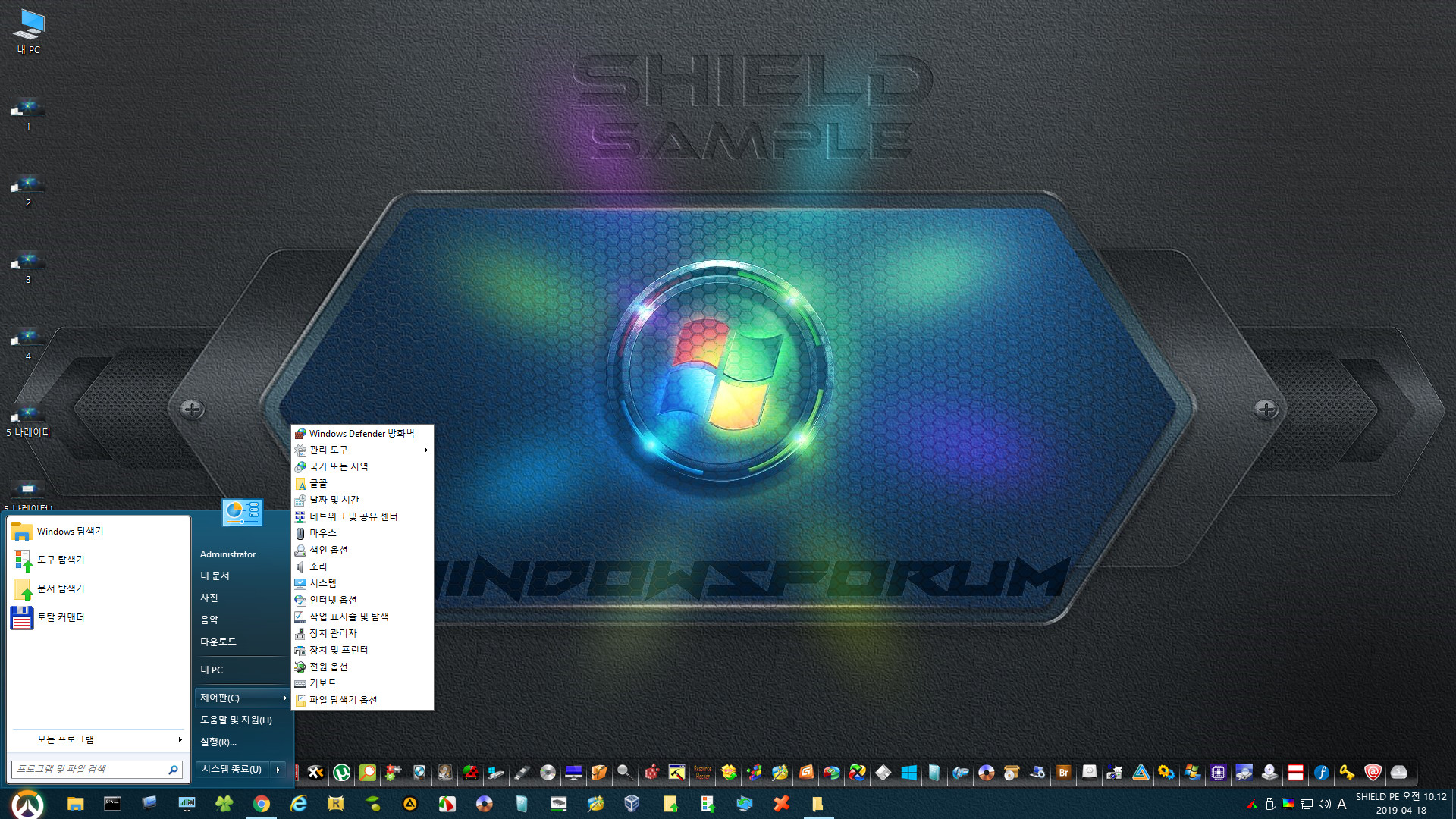Expand the 제어판(C) submenu arrow
1456x819 pixels.
click(x=284, y=698)
